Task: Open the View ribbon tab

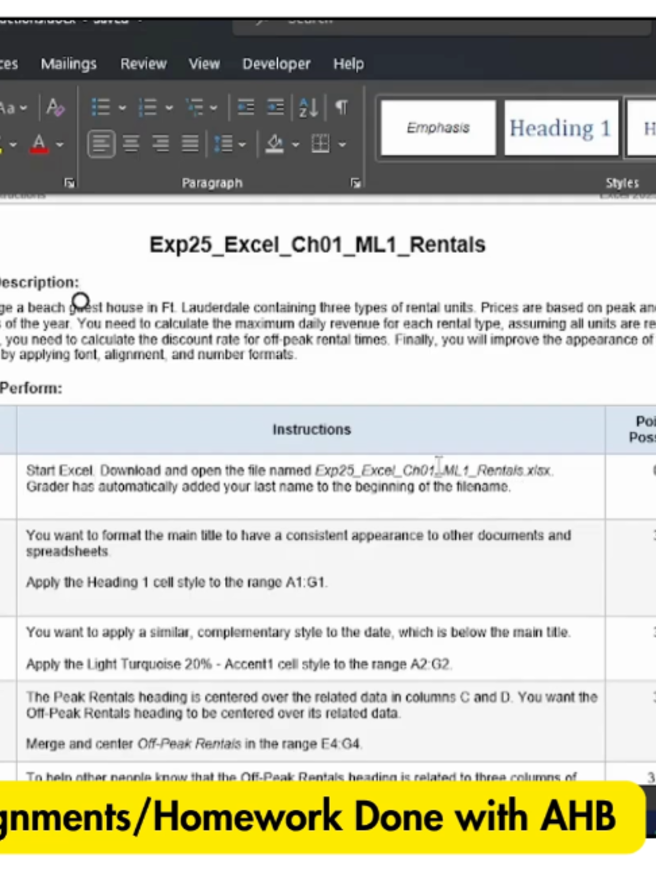Action: tap(204, 64)
